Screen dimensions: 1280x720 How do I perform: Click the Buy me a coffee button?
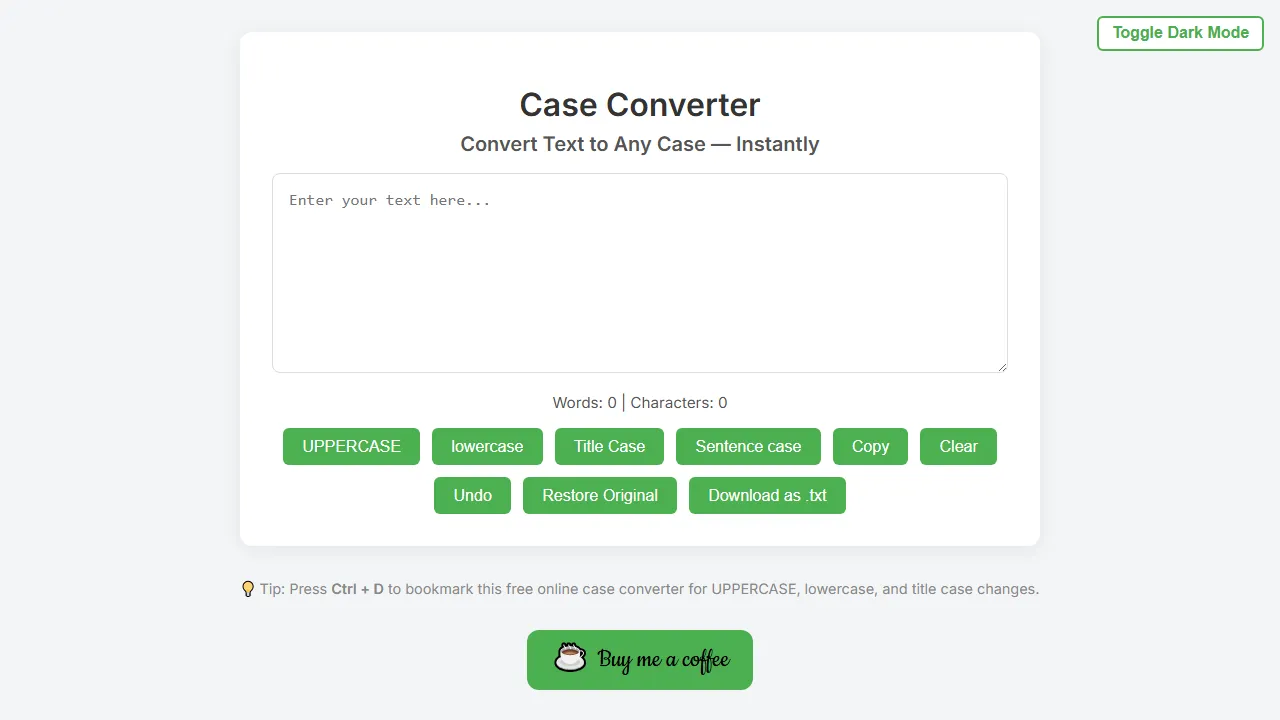(639, 659)
